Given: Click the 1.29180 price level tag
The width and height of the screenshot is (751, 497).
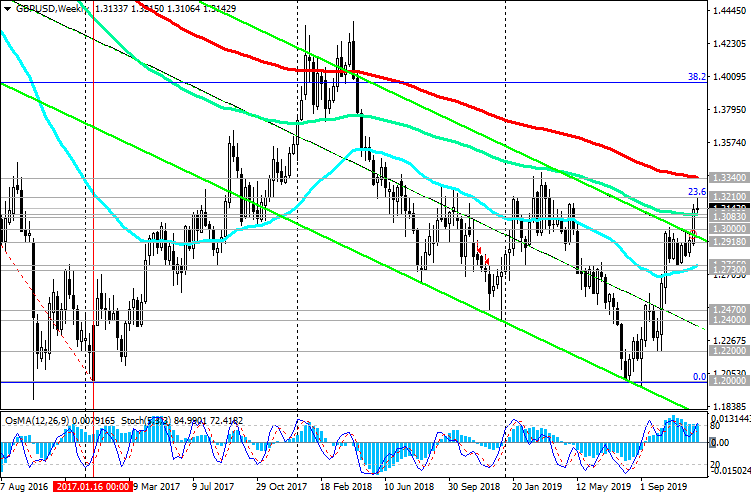Looking at the screenshot, I should (728, 242).
